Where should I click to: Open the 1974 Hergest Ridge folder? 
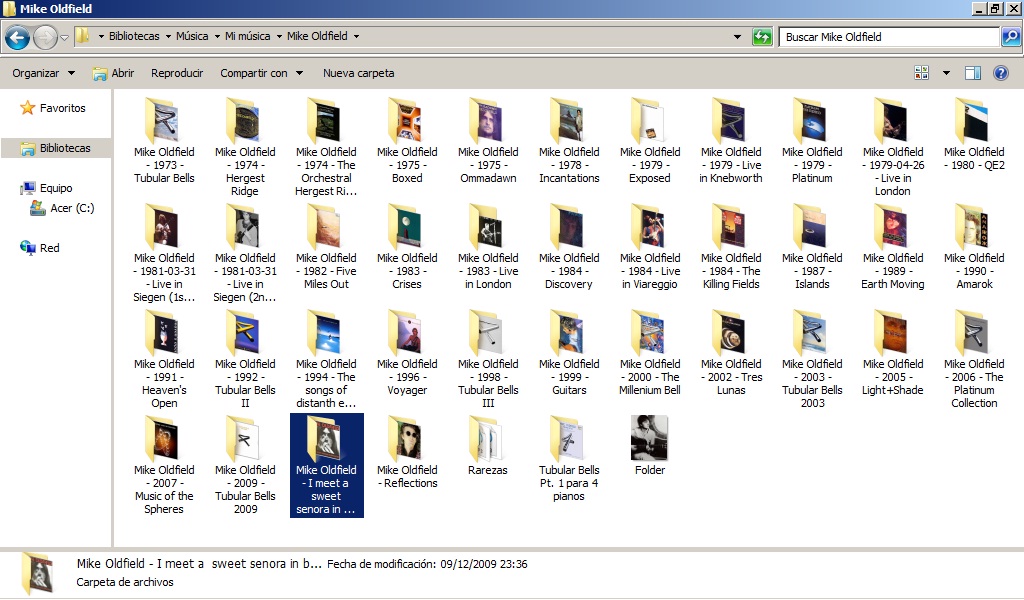pyautogui.click(x=245, y=147)
